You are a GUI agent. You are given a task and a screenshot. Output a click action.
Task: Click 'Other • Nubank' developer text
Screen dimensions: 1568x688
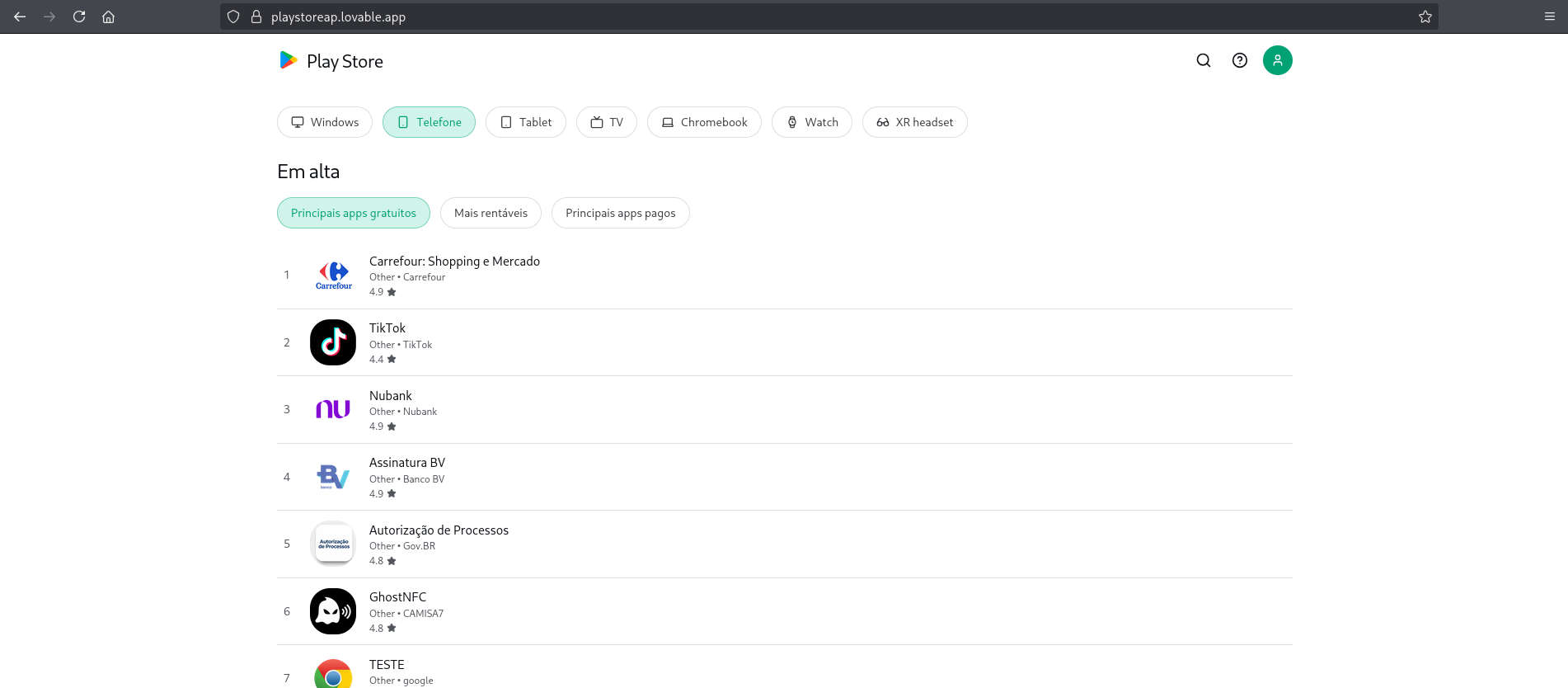pos(403,412)
